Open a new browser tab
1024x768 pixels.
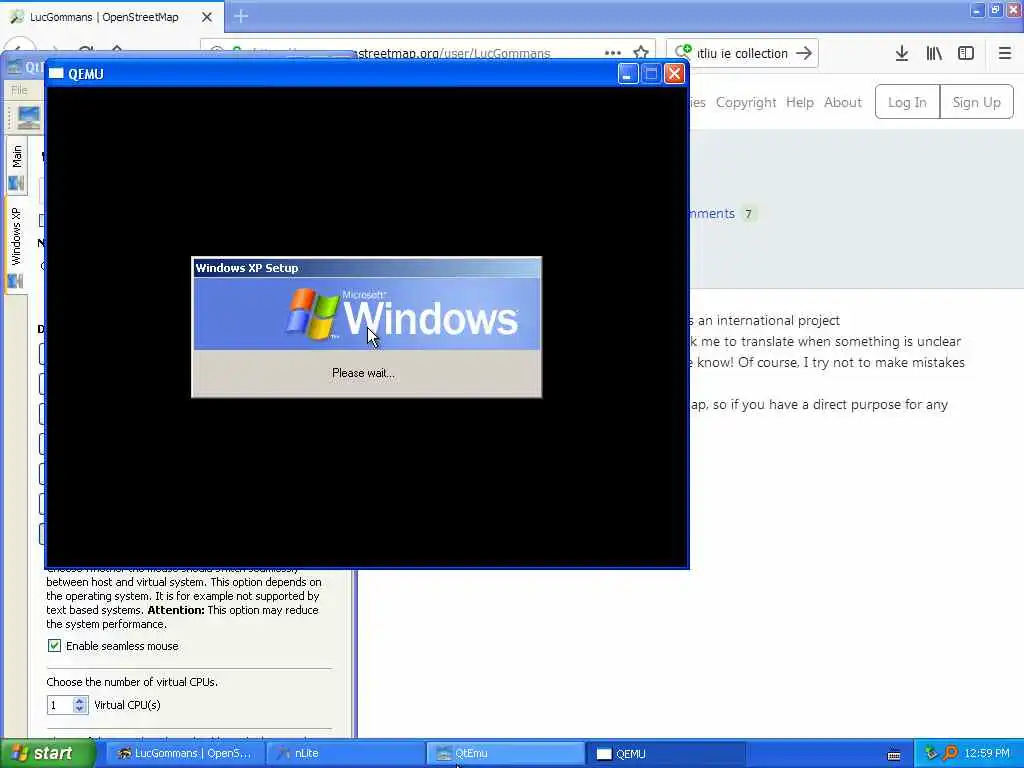click(x=241, y=16)
